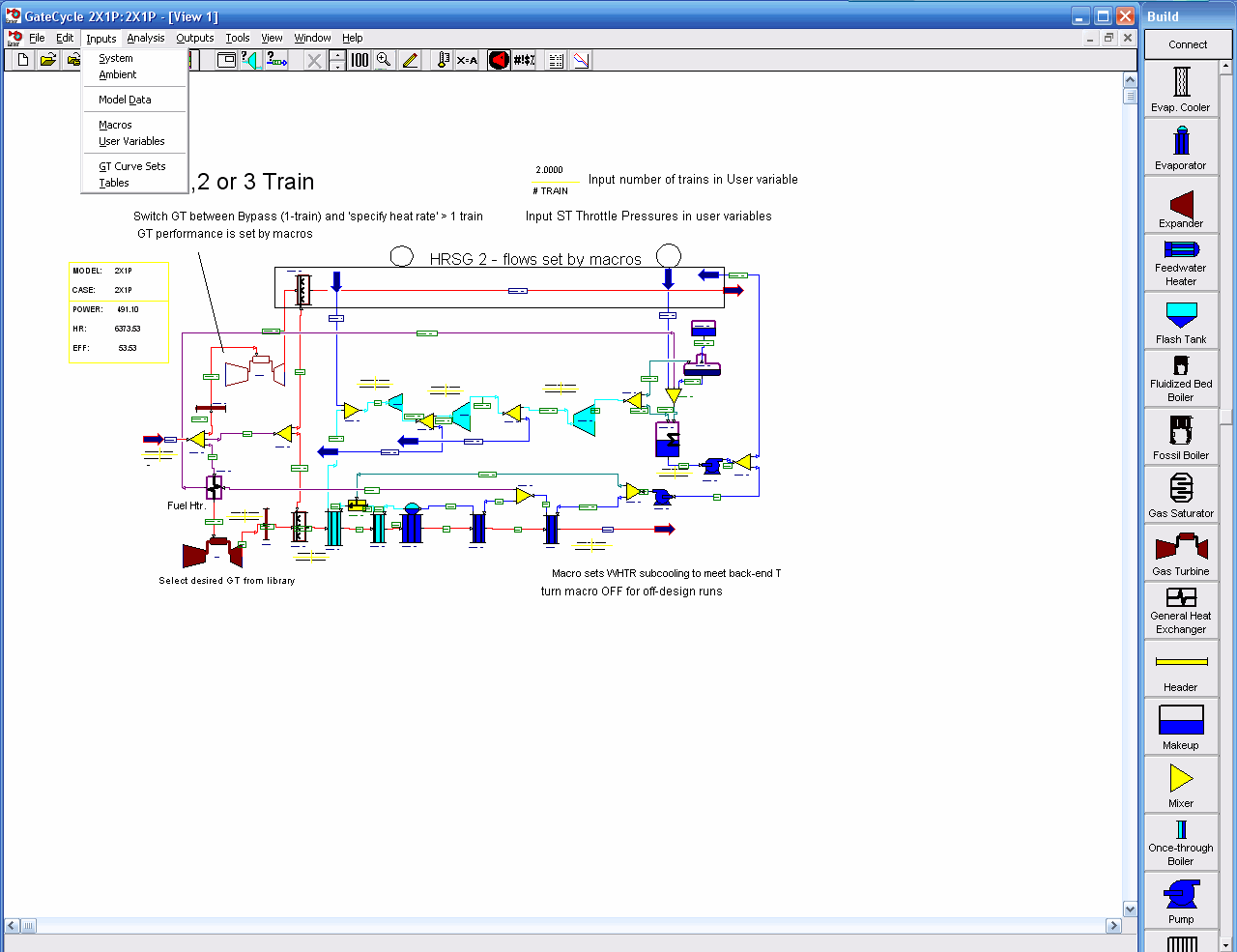
Task: Click the thermometer toolbar icon
Action: (x=443, y=60)
